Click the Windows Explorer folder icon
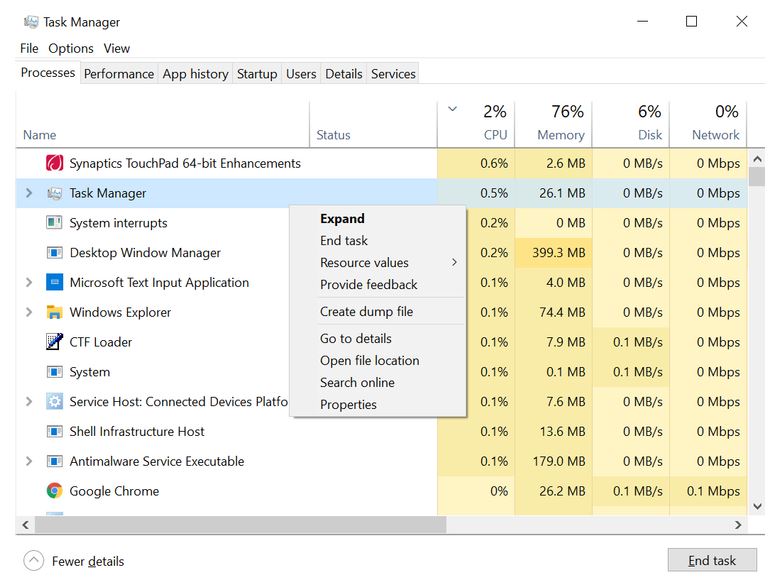Viewport: 772px width, 580px height. pyautogui.click(x=54, y=312)
